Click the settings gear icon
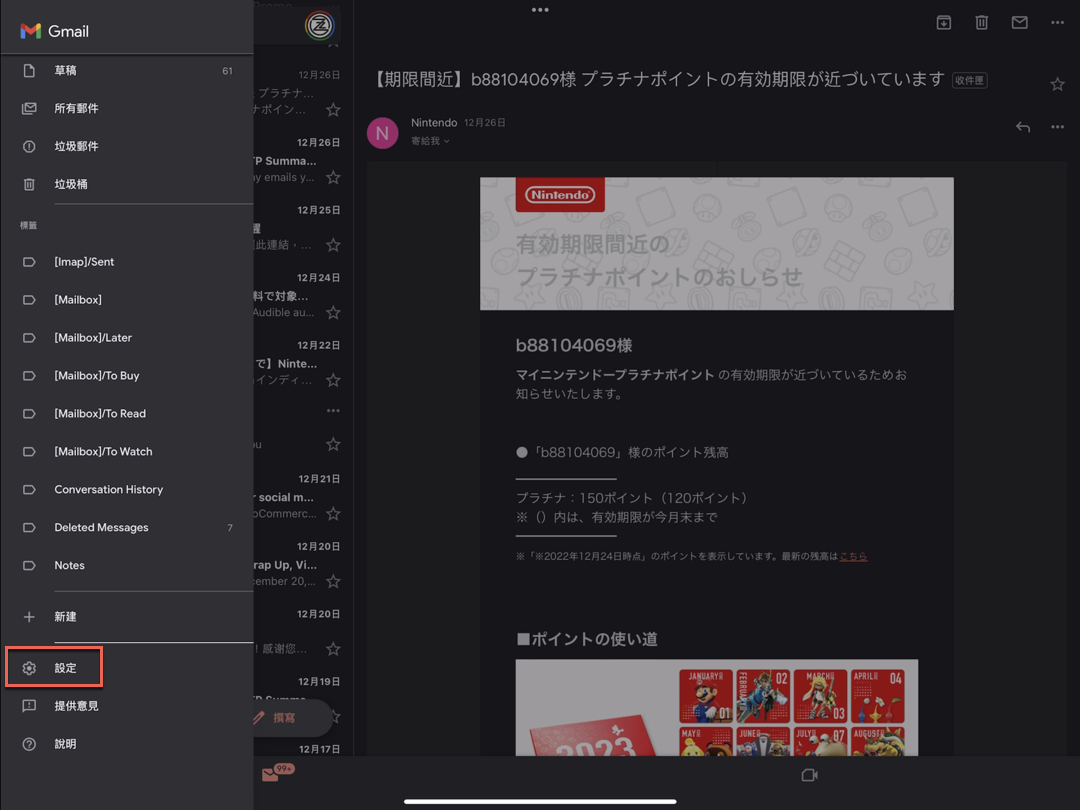 pyautogui.click(x=29, y=668)
